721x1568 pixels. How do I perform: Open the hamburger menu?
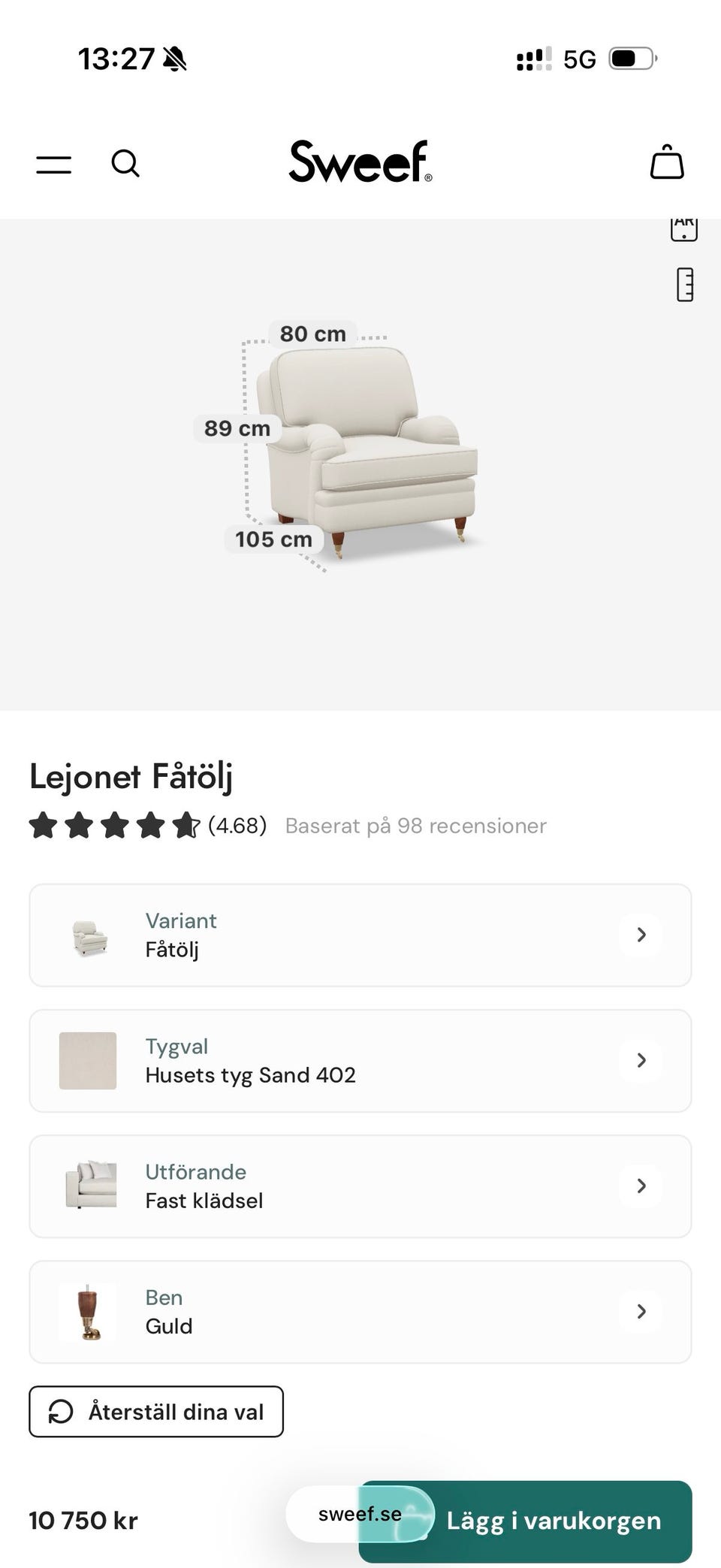point(54,165)
